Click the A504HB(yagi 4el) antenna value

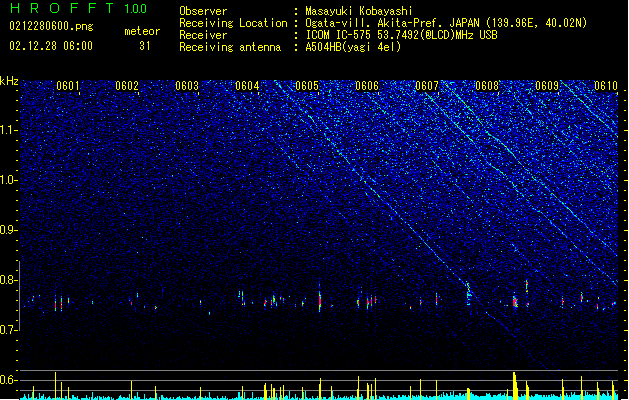click(x=353, y=47)
